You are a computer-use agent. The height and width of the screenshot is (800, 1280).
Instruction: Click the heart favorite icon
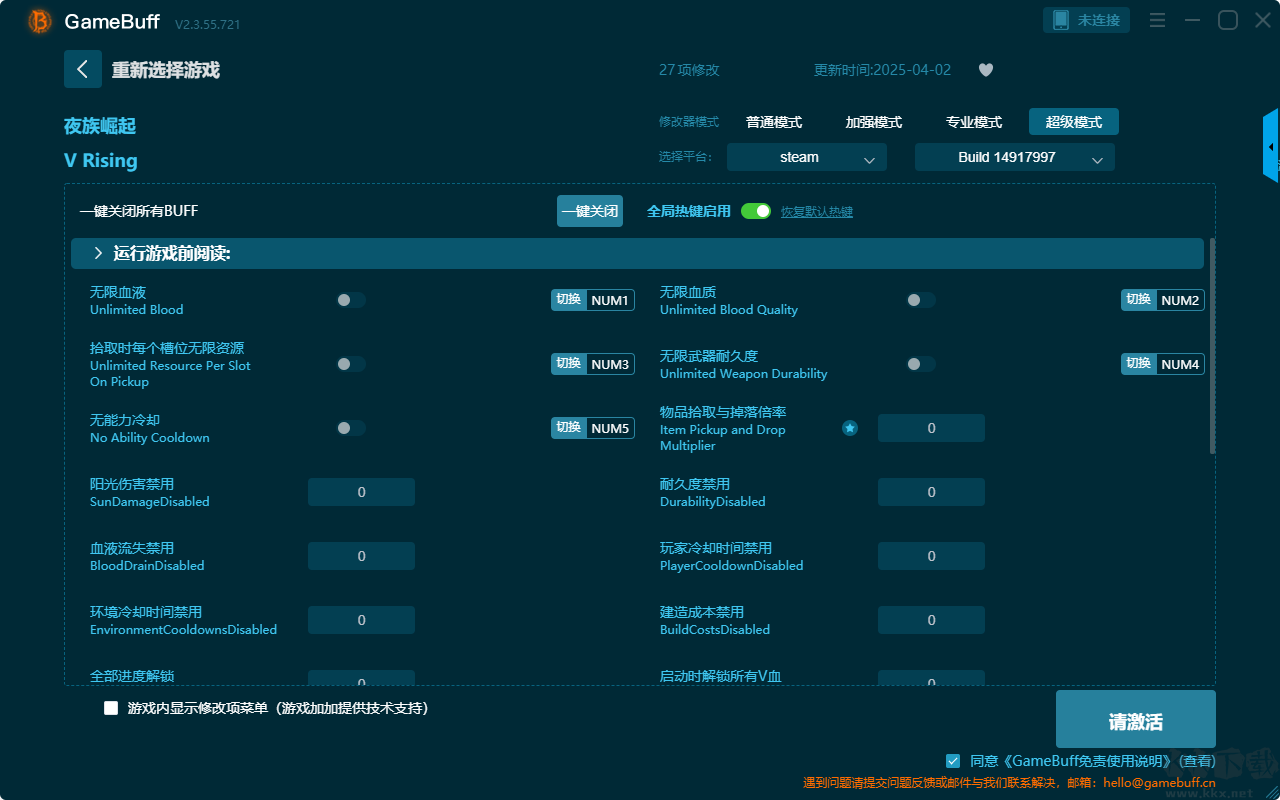pyautogui.click(x=985, y=70)
